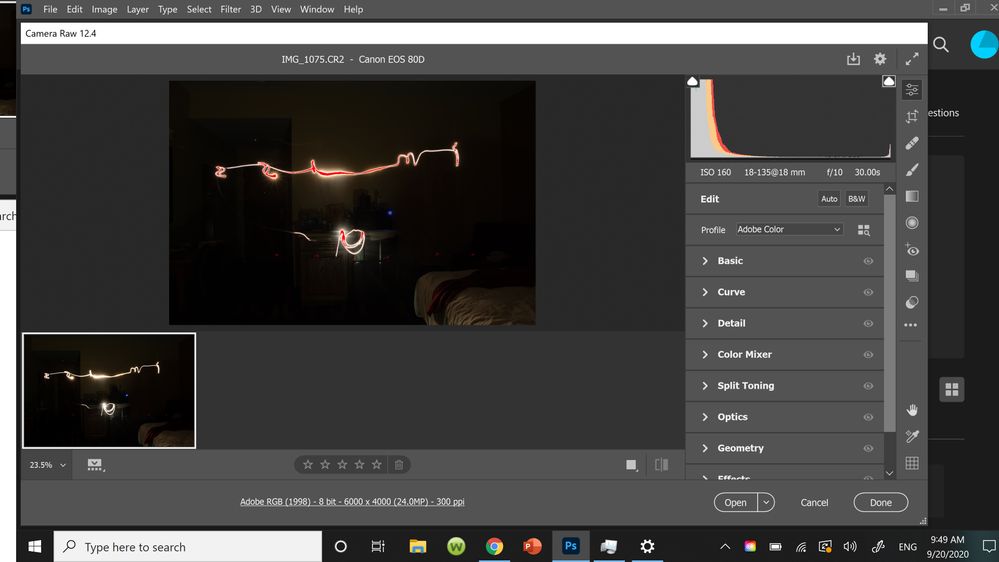Toggle Detail panel visibility eye

(868, 324)
